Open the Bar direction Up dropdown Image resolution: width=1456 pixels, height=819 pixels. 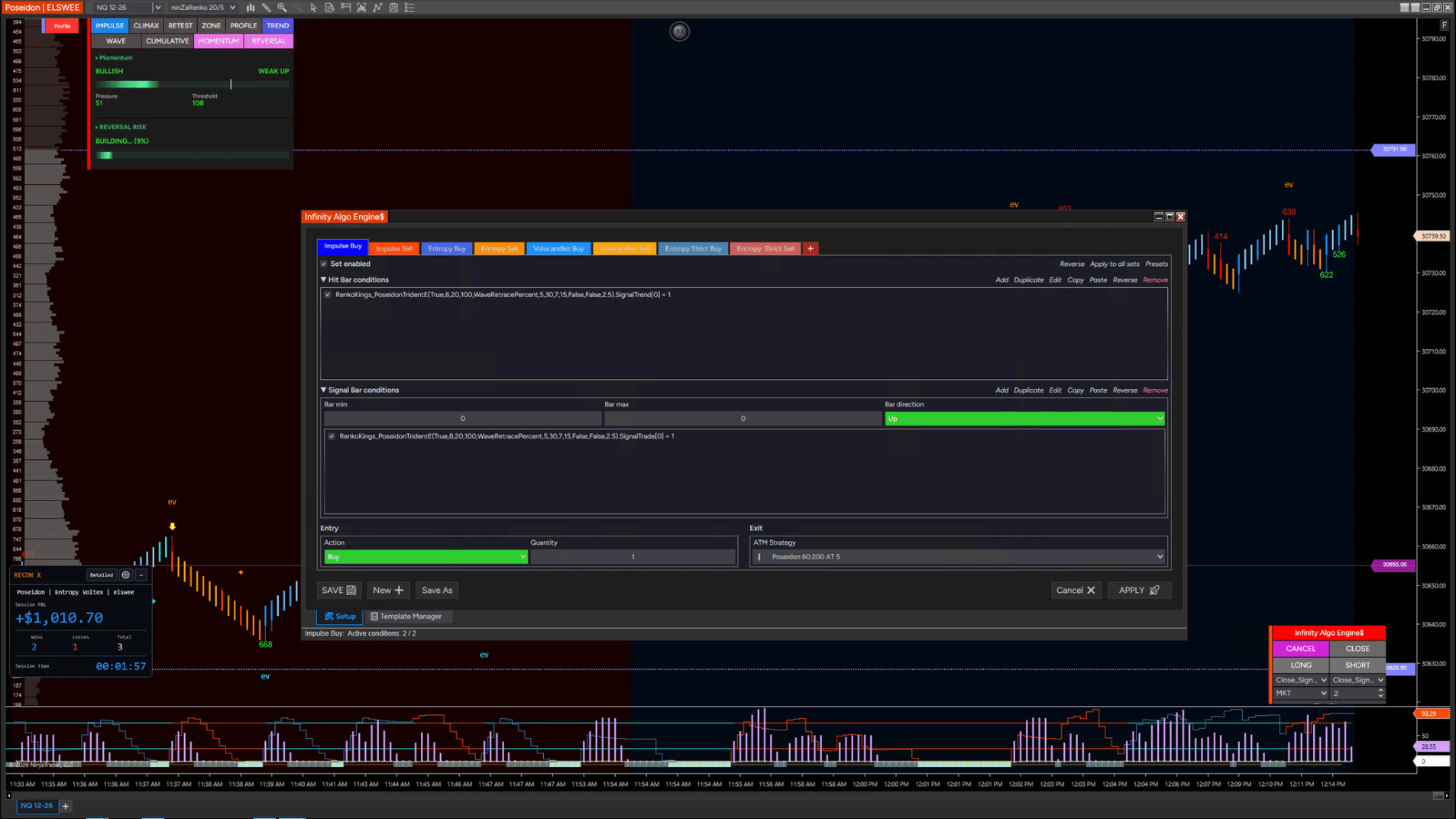(1024, 419)
